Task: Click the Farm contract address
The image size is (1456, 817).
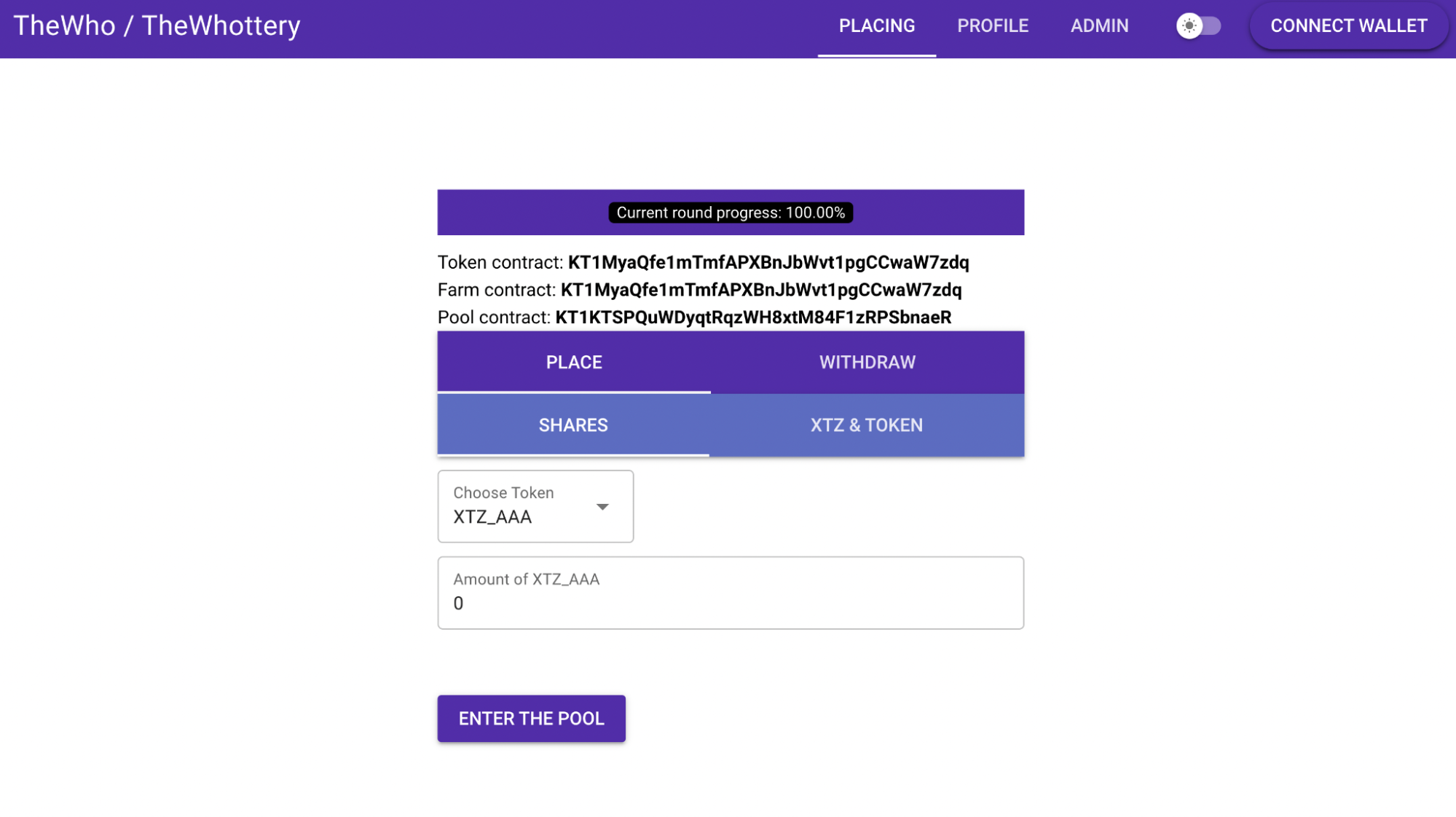Action: (x=761, y=290)
